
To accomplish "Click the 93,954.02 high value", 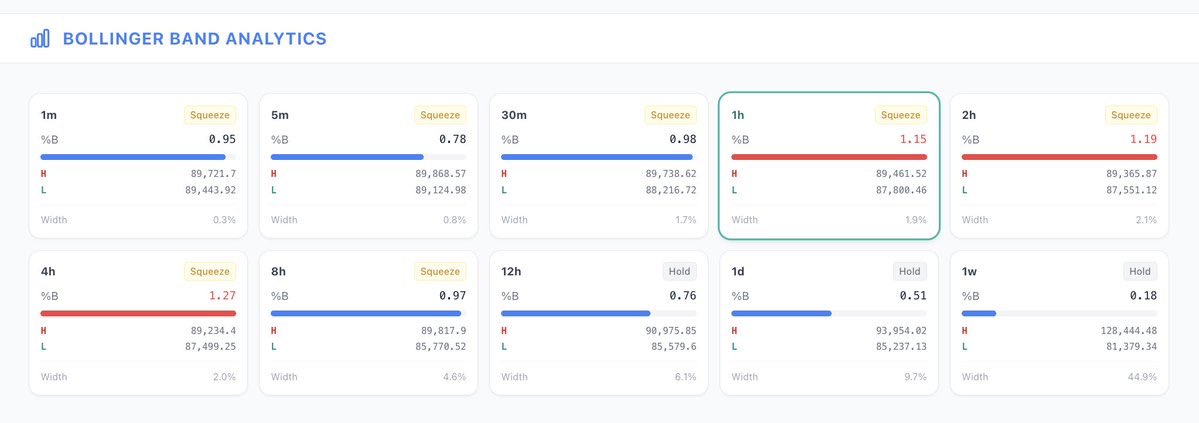I will coord(901,330).
